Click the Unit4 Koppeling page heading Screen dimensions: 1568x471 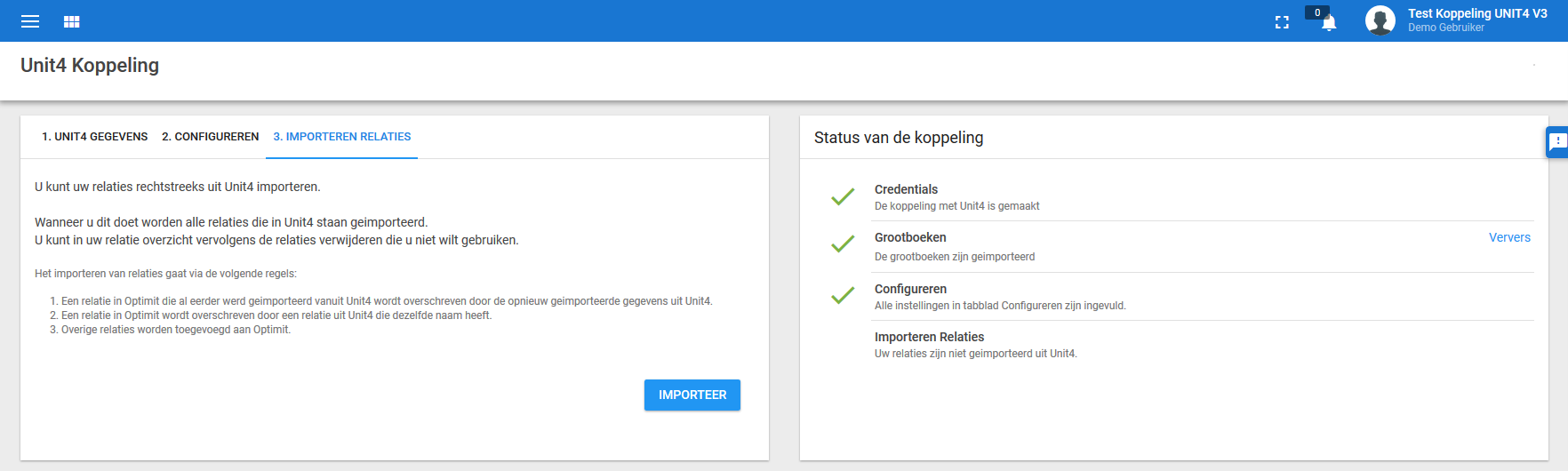point(90,65)
